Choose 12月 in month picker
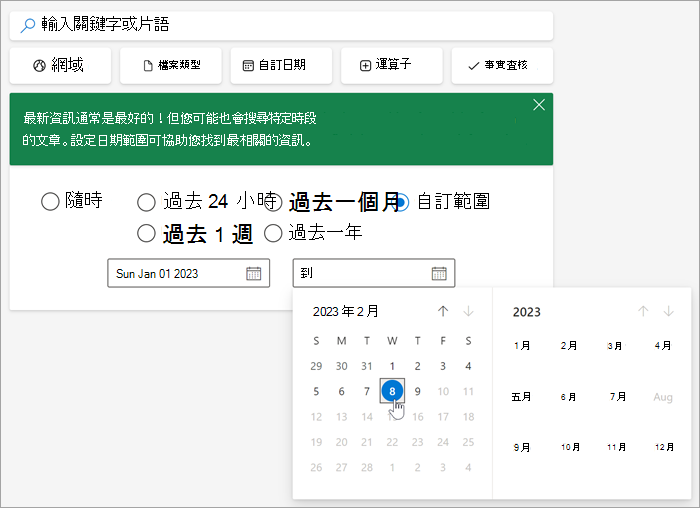 coord(664,447)
